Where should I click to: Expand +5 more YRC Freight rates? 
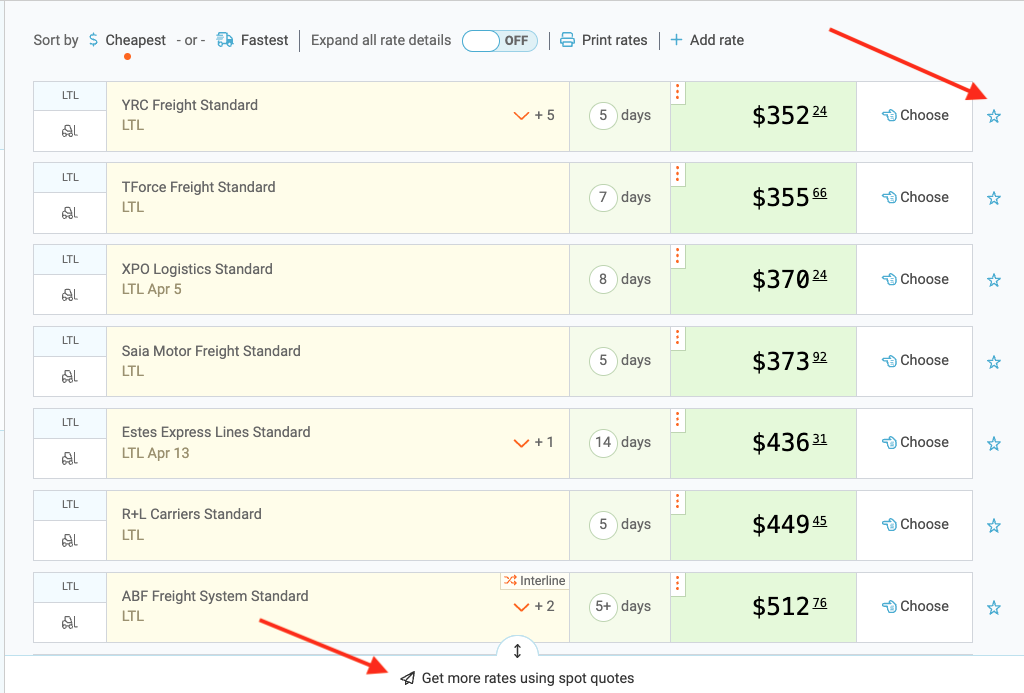(x=534, y=116)
